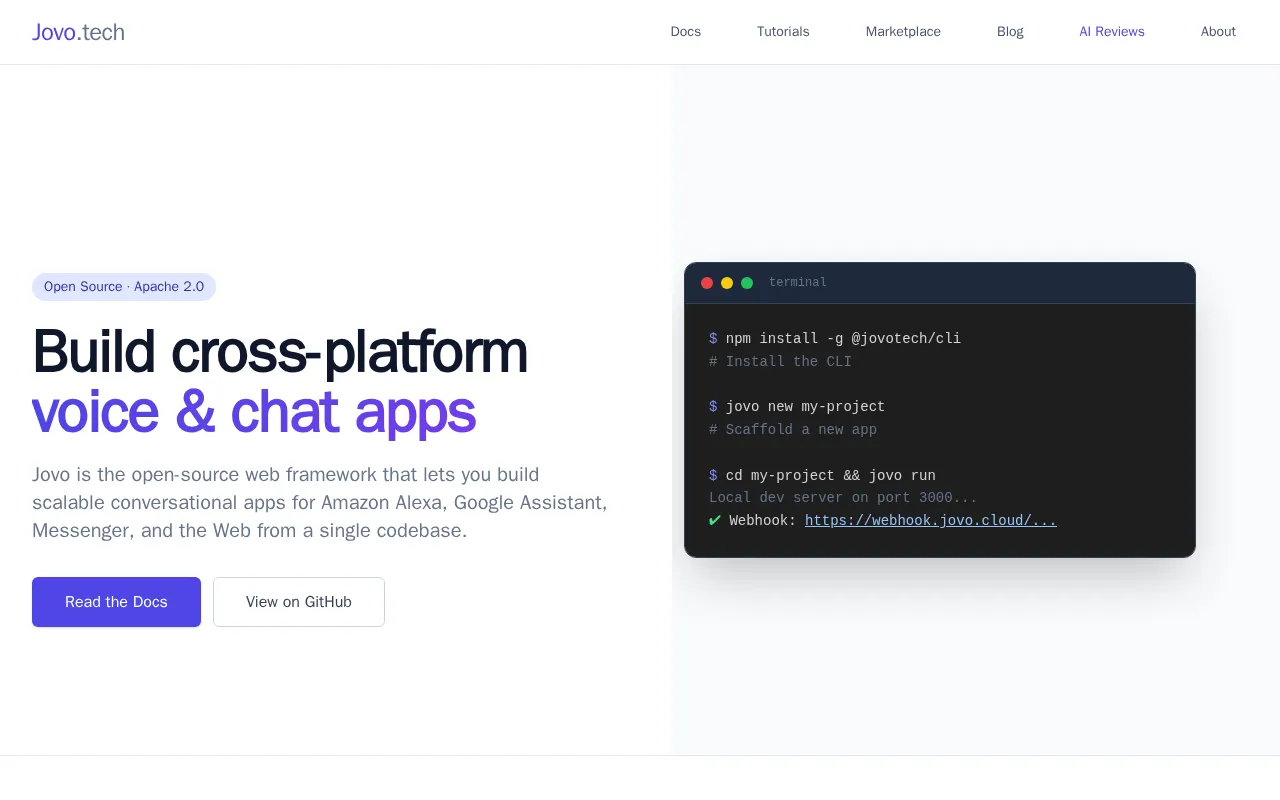Click the '# Scaffold a new app' comment
Image resolution: width=1280 pixels, height=800 pixels.
point(793,430)
